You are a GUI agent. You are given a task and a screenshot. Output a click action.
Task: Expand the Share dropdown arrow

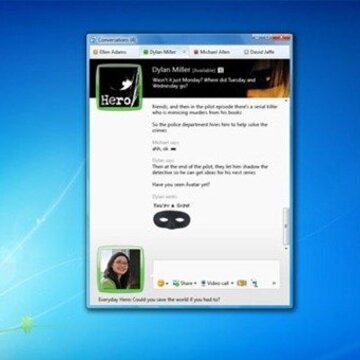click(x=195, y=284)
